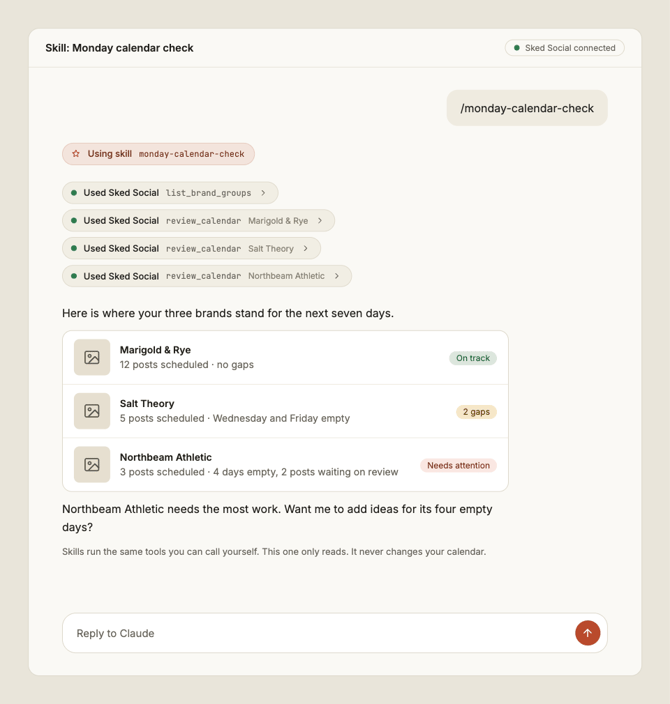Select the 2 gaps status badge
The width and height of the screenshot is (670, 704).
tap(476, 412)
